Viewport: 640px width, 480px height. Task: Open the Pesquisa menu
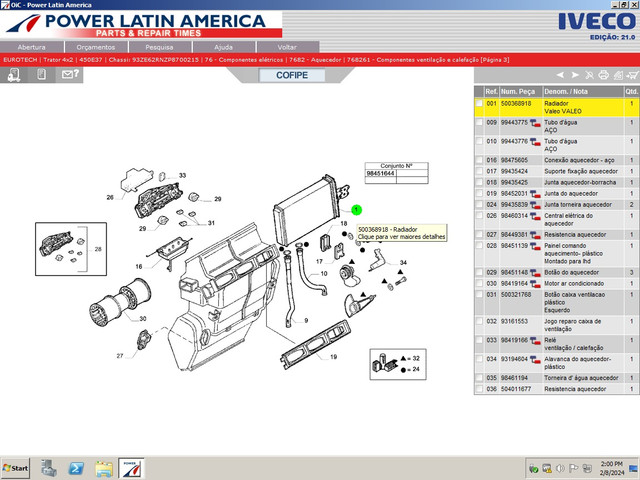(160, 47)
